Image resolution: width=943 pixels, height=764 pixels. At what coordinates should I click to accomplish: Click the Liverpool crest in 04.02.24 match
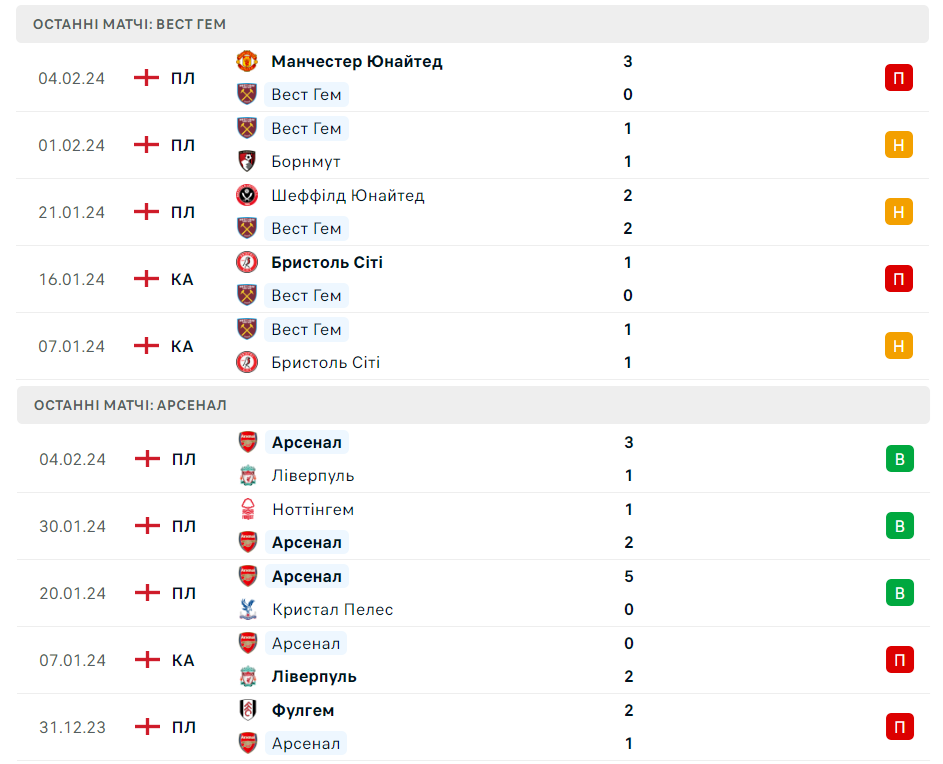tap(247, 476)
